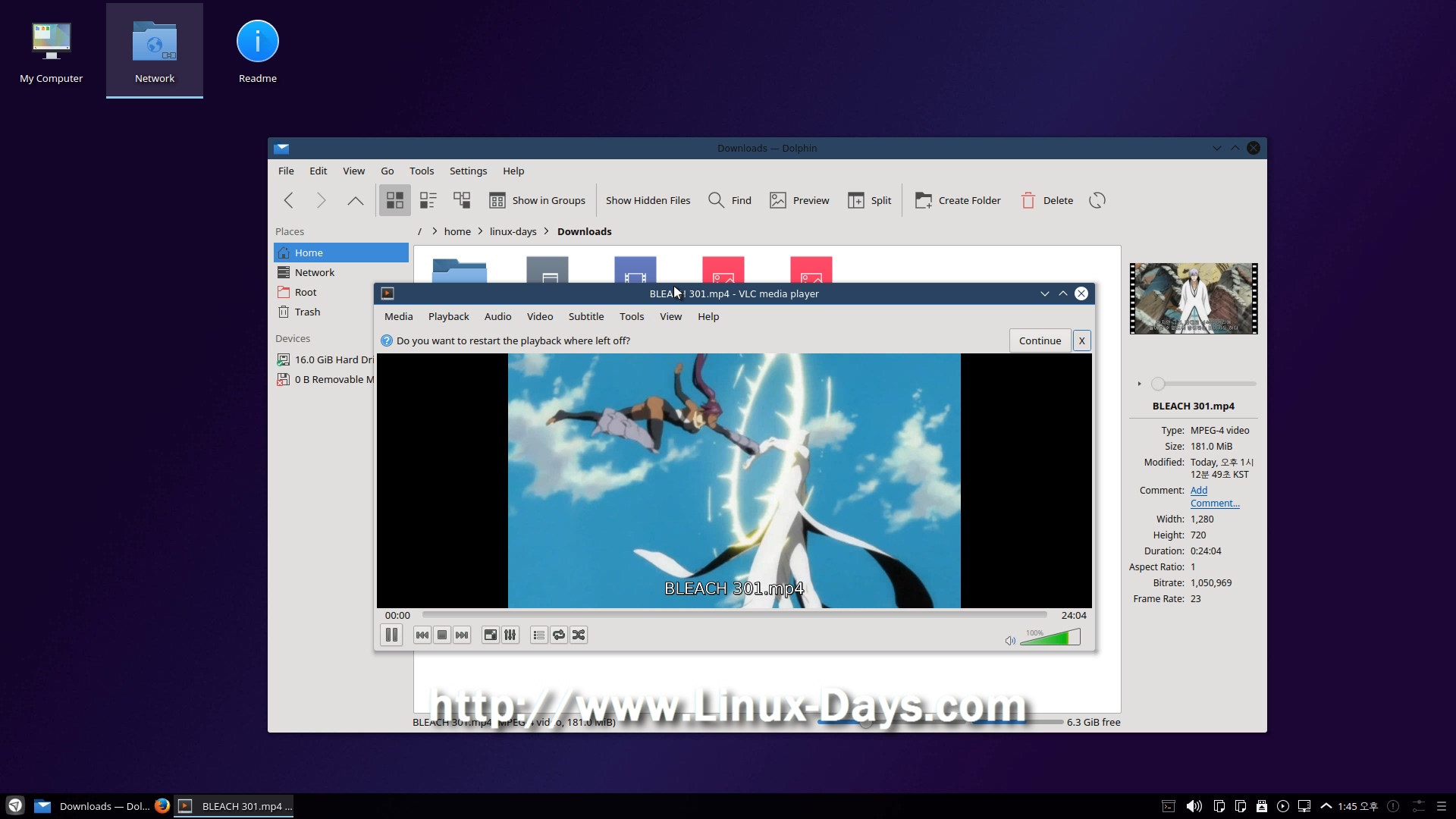
Task: Open VLC Playback menu
Action: click(448, 317)
